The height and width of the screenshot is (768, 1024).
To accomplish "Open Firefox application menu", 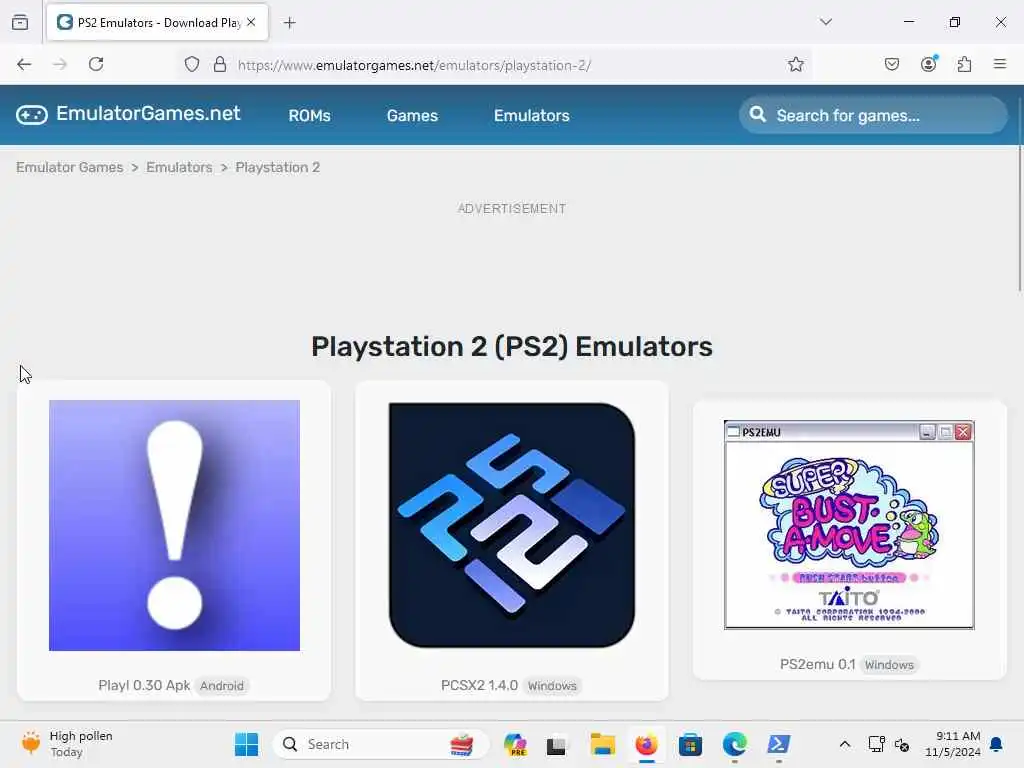I will 1000,64.
